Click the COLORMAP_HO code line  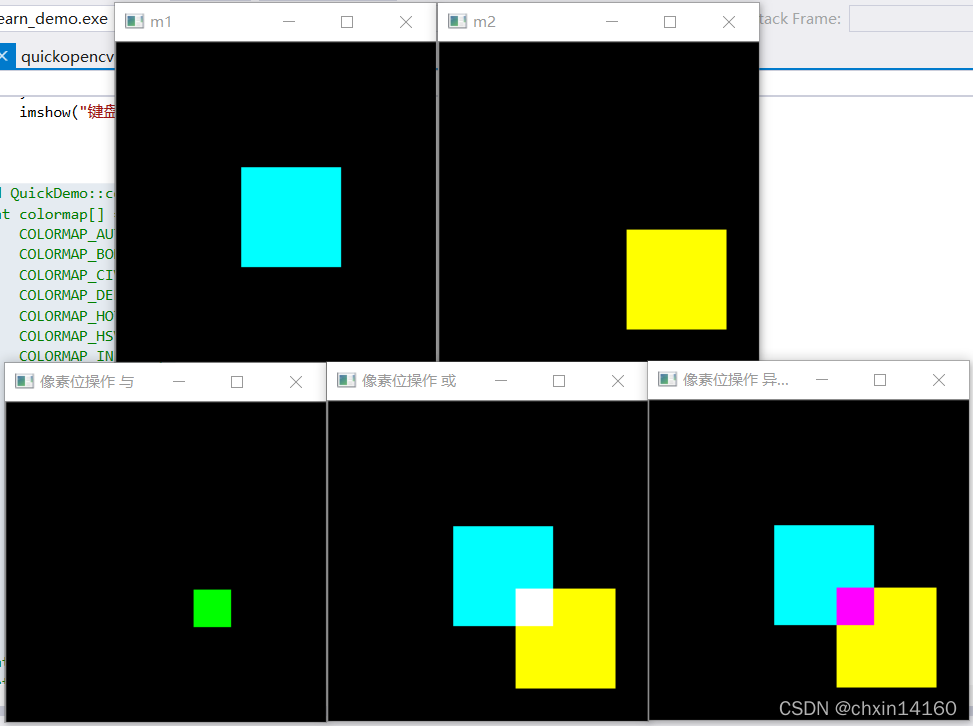pos(67,316)
